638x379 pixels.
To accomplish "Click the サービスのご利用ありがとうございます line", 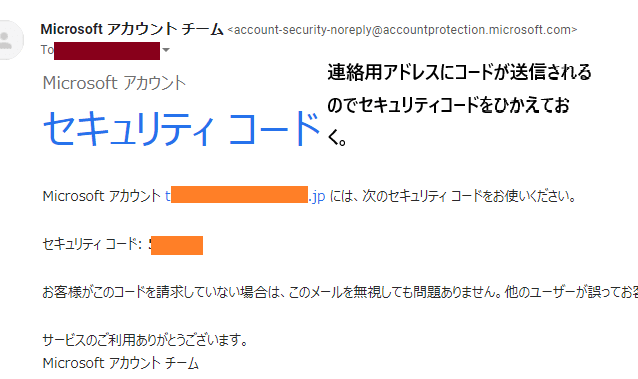I will (x=145, y=340).
